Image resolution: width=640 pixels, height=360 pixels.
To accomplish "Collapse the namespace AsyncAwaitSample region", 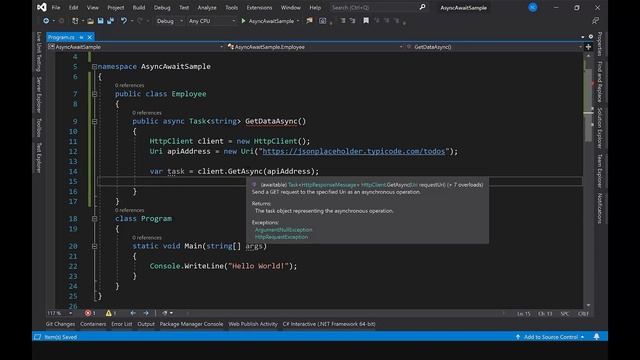I will [x=94, y=67].
